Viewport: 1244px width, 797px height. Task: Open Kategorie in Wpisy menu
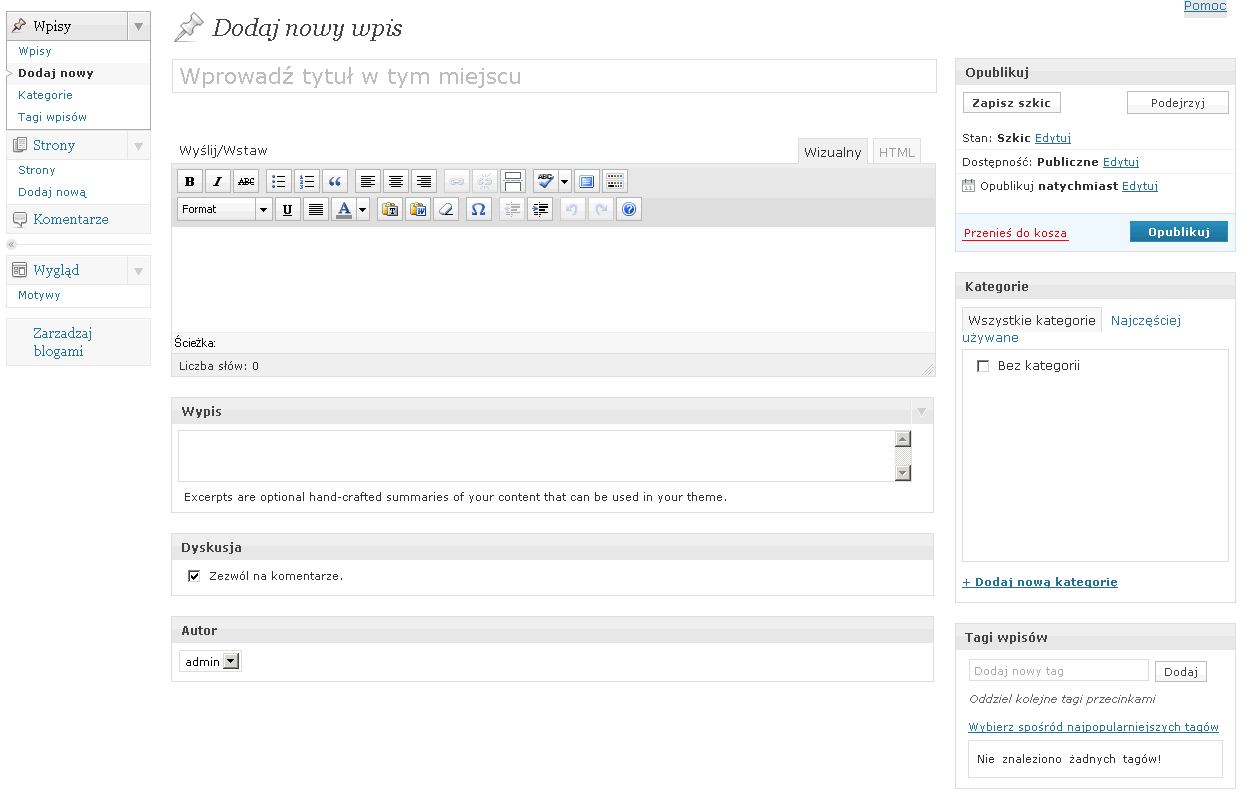tap(45, 95)
